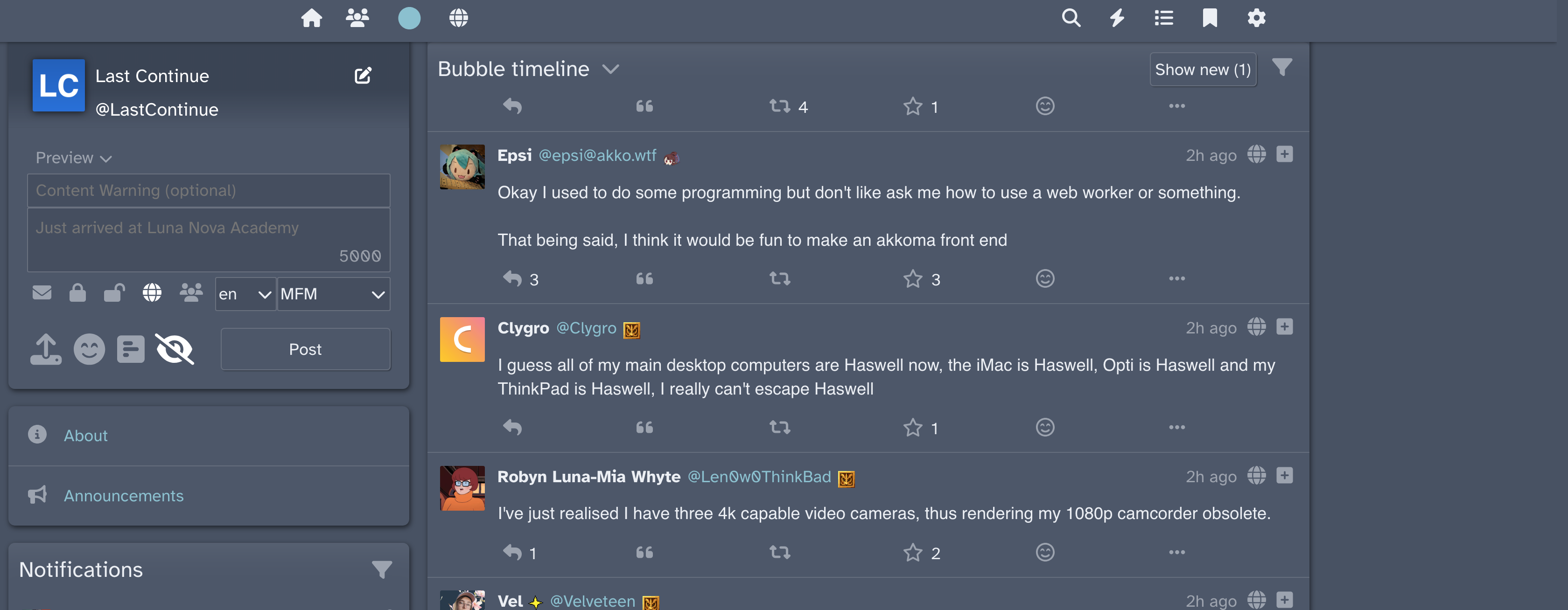Screen dimensions: 1568x610
Task: Click the Show new (1) button
Action: [x=1202, y=70]
